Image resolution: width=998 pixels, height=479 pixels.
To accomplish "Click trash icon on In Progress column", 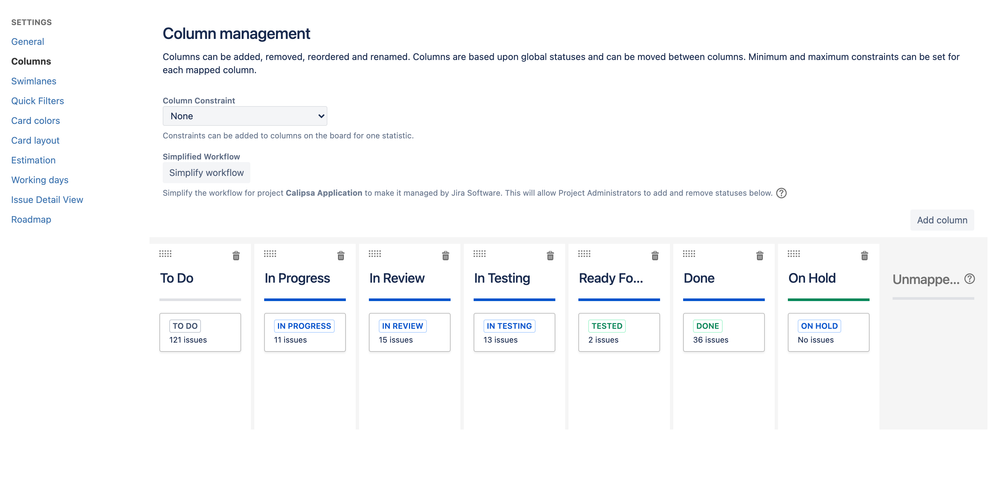I will point(341,256).
